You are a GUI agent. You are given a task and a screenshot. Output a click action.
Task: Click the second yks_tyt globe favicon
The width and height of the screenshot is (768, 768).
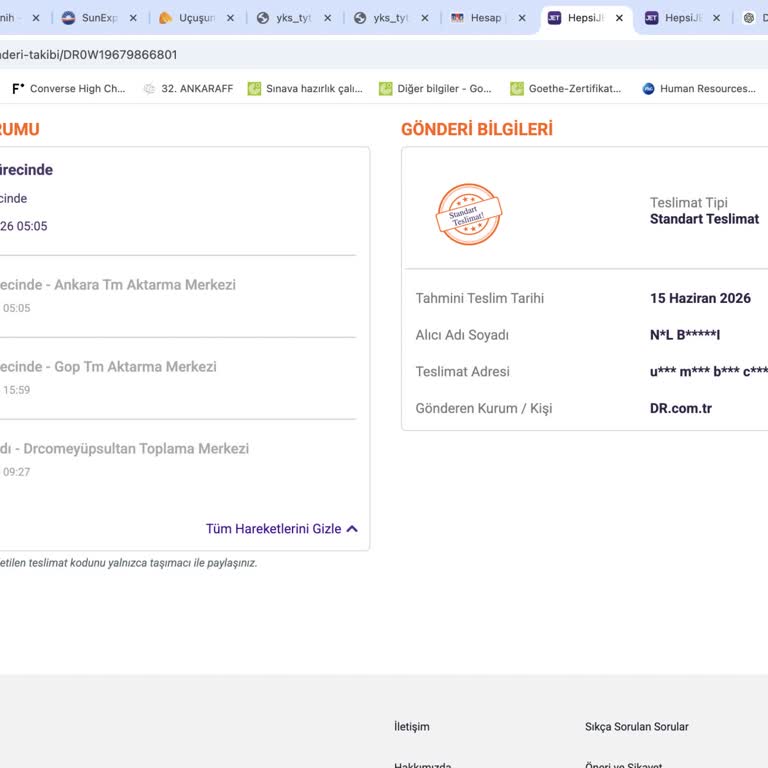coord(360,18)
